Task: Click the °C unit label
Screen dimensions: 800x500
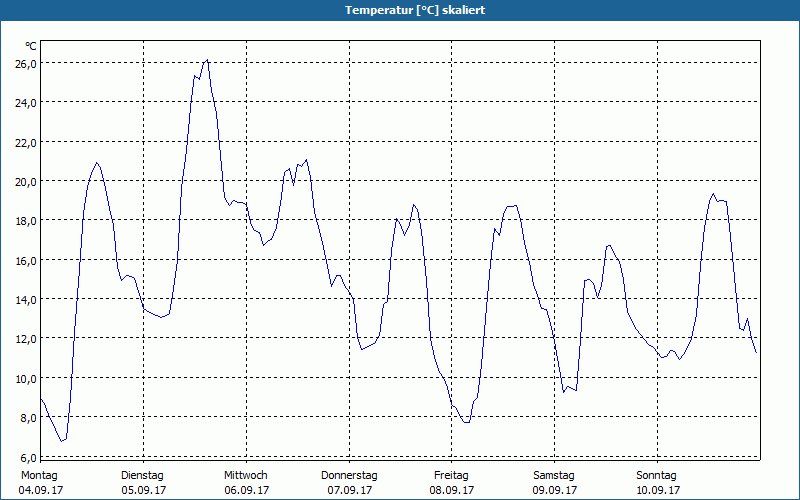Action: click(x=31, y=46)
